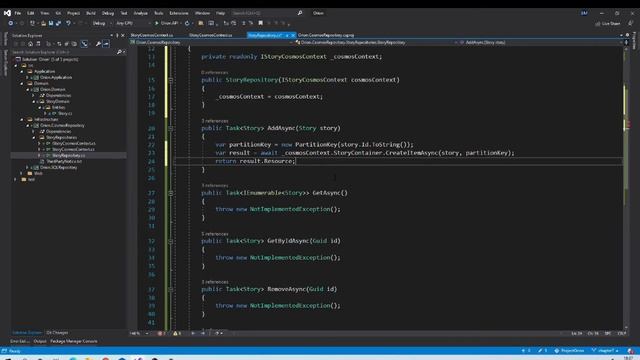The image size is (640, 360).
Task: Pin the Solution Explorer panel
Action: (x=117, y=36)
